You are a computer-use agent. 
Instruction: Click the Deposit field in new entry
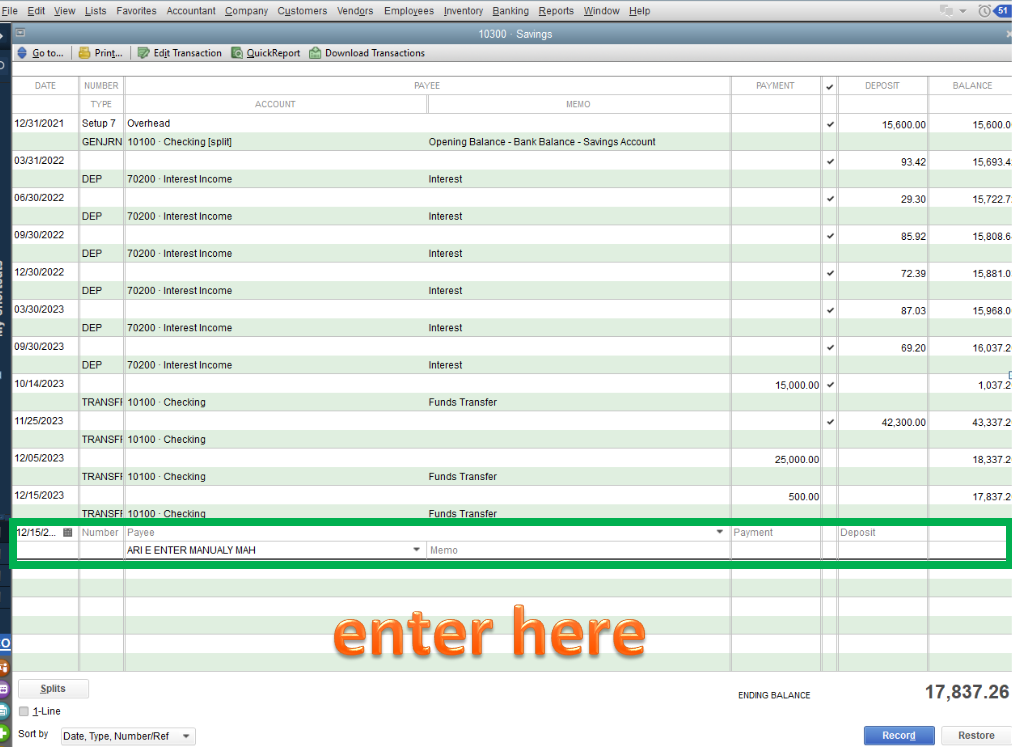[882, 533]
